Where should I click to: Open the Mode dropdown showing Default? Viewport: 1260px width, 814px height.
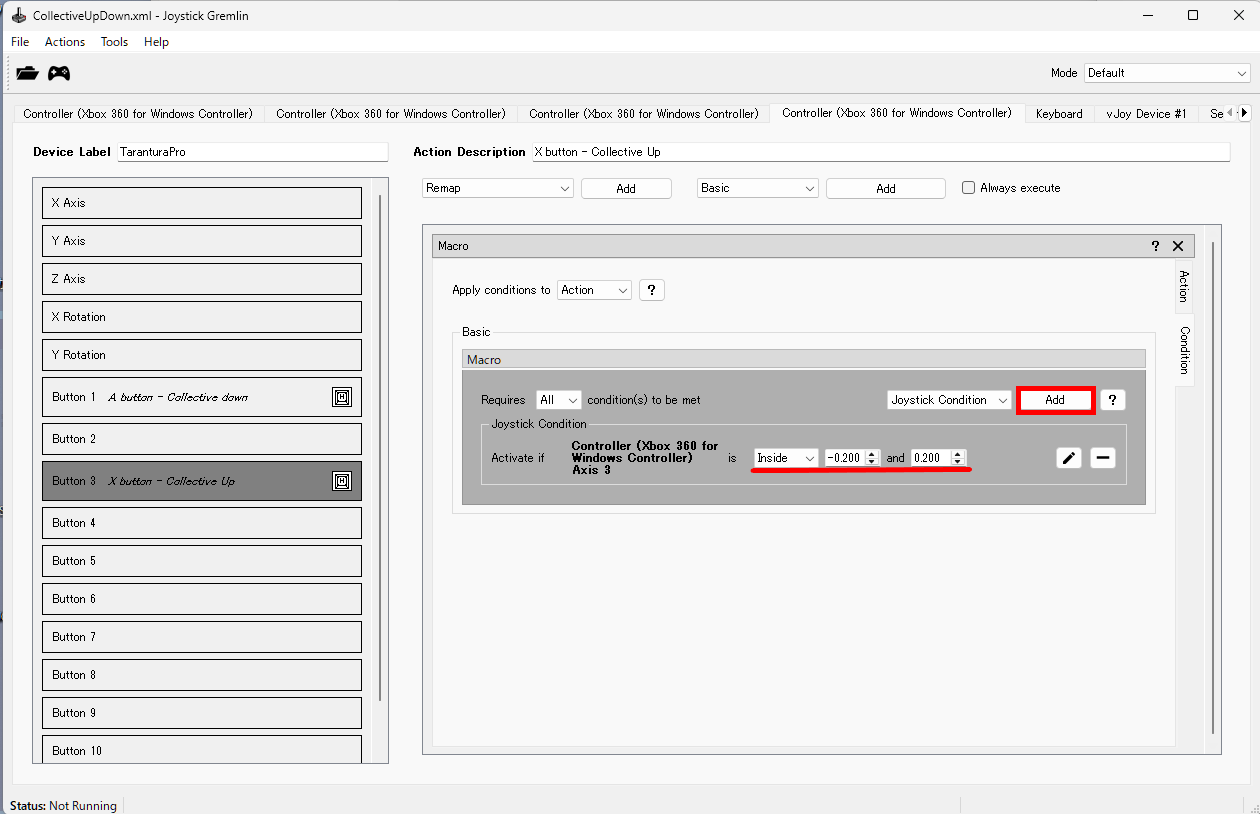pyautogui.click(x=1167, y=73)
